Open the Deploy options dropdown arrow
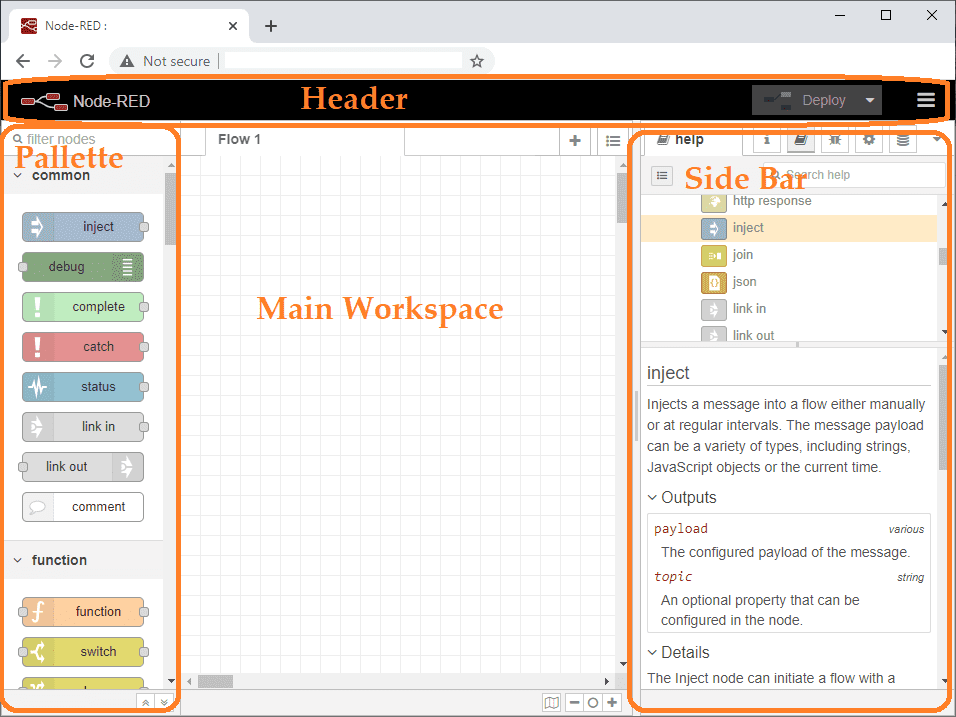Viewport: 956px width, 717px height. click(870, 100)
